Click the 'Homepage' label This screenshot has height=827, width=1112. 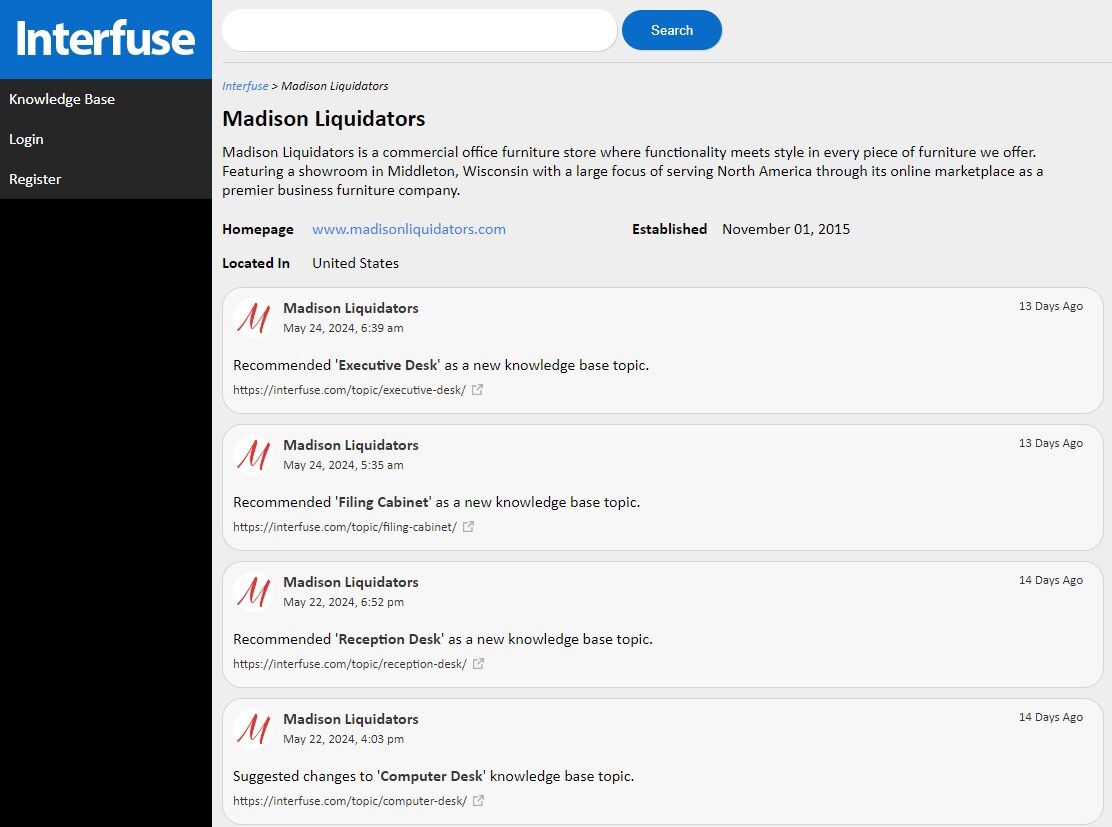257,229
